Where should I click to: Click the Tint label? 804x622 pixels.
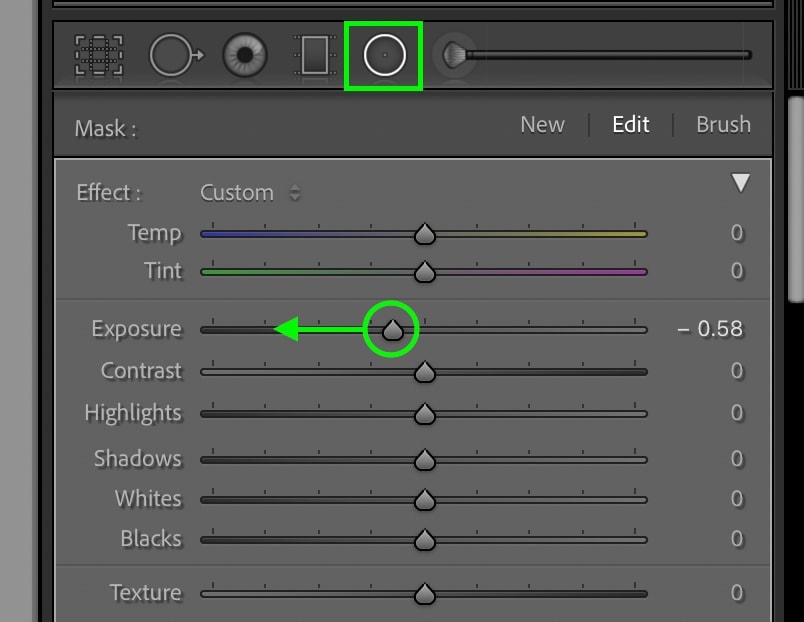[163, 271]
